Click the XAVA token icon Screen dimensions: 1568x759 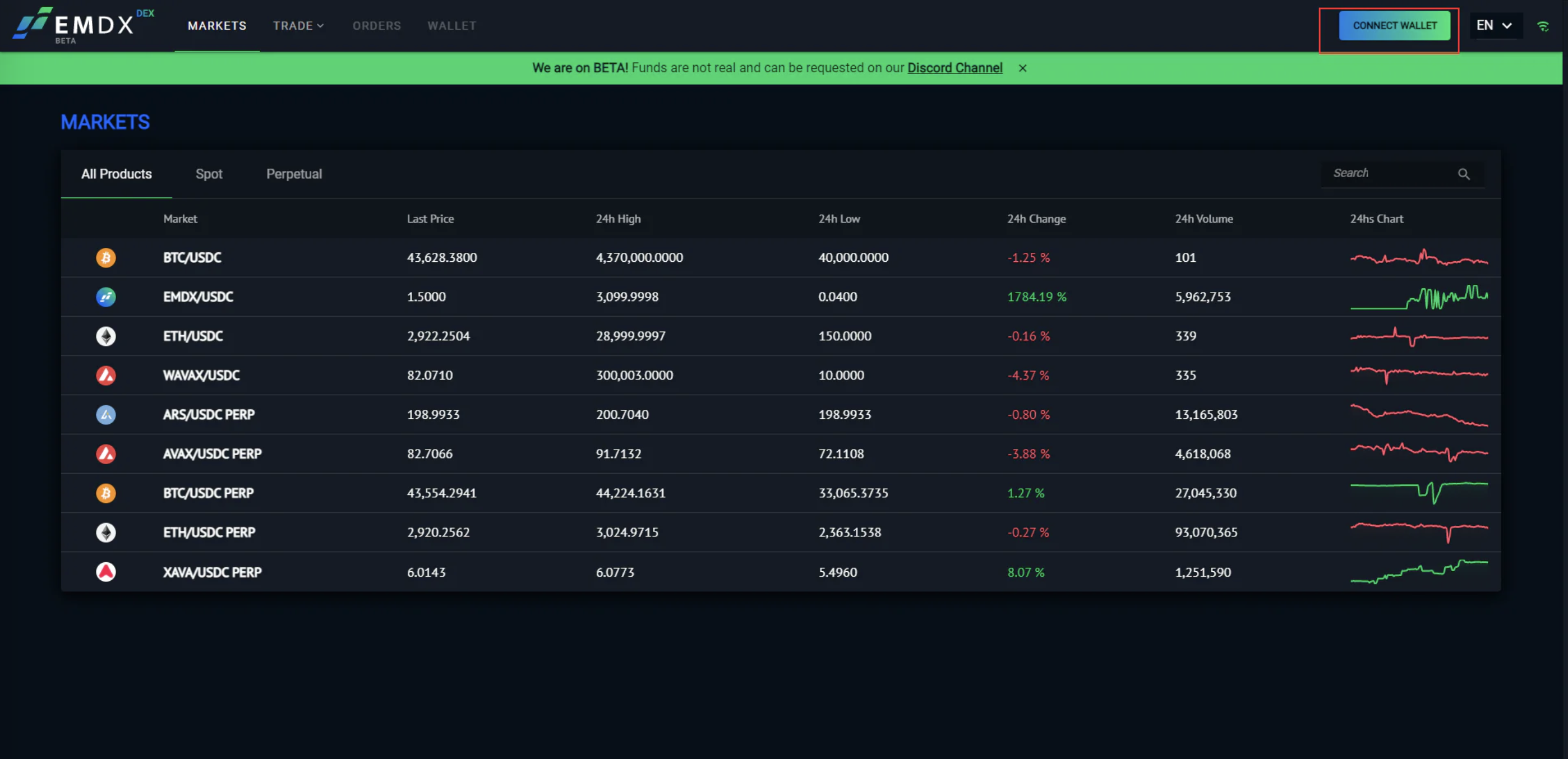point(106,572)
